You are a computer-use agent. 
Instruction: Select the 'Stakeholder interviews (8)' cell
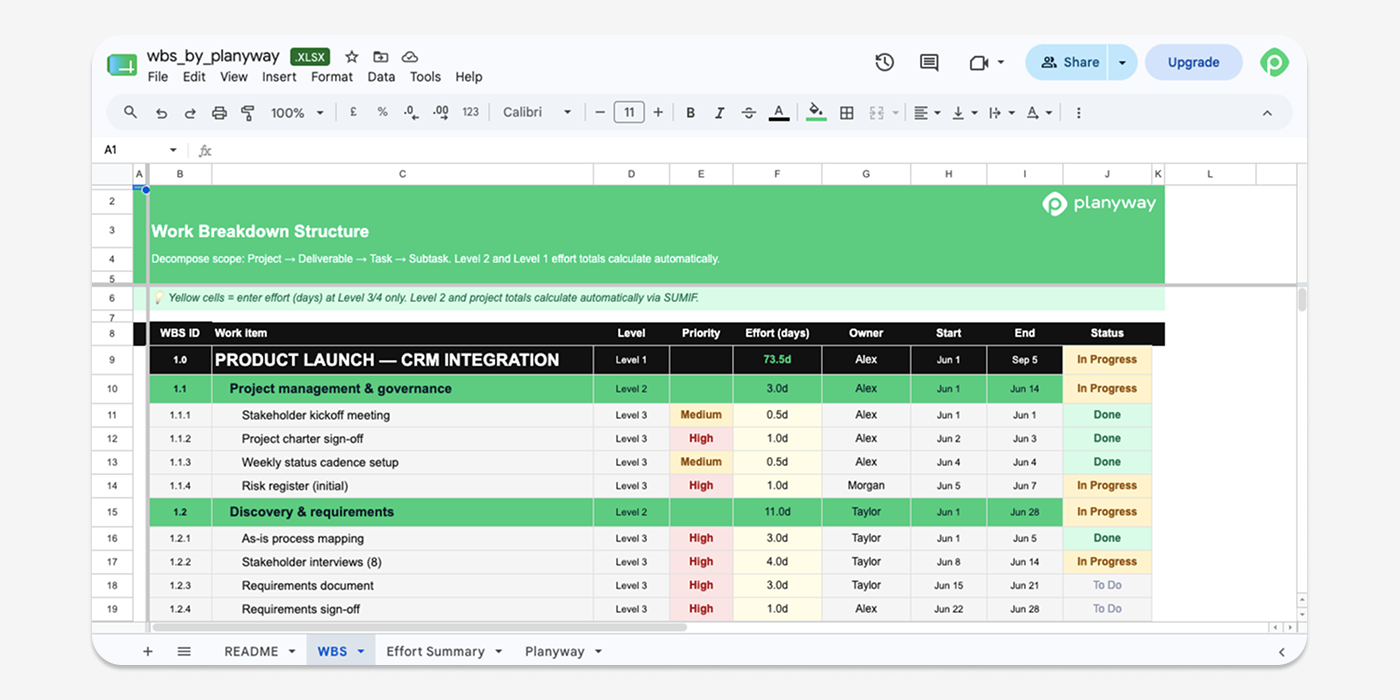(402, 562)
